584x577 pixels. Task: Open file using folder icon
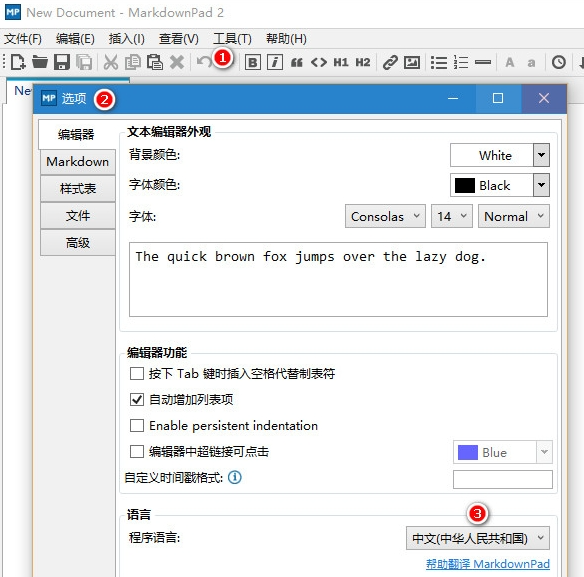click(39, 62)
